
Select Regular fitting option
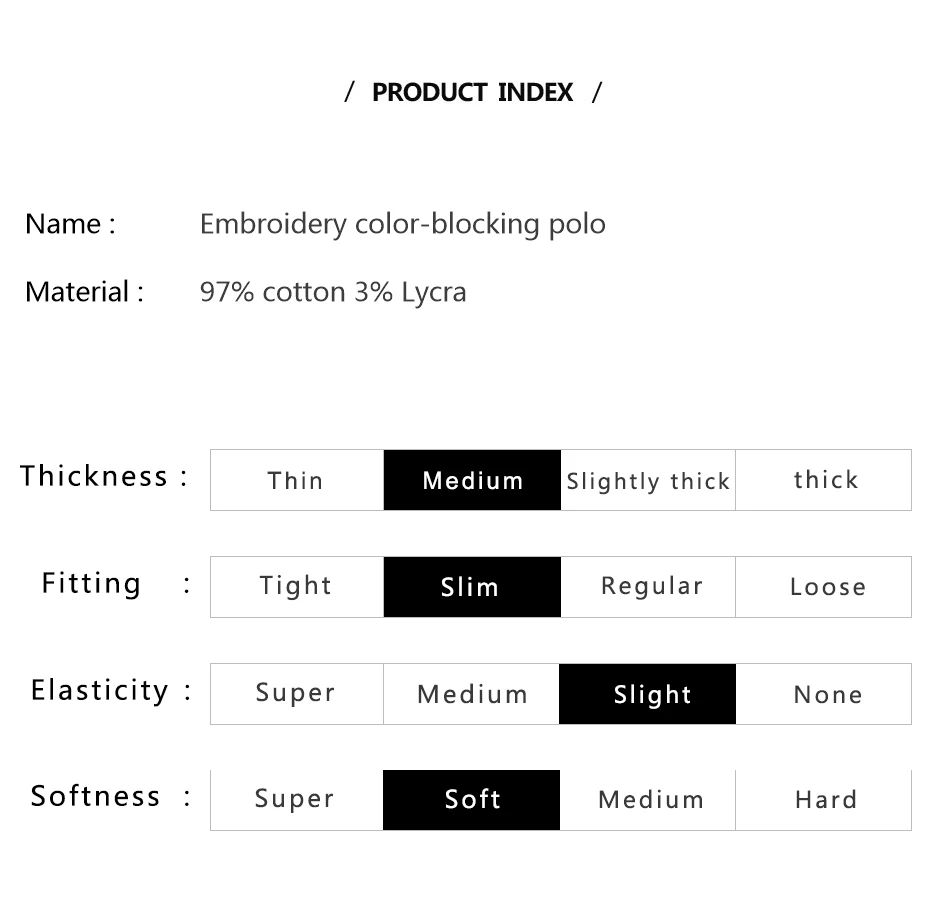coord(648,587)
